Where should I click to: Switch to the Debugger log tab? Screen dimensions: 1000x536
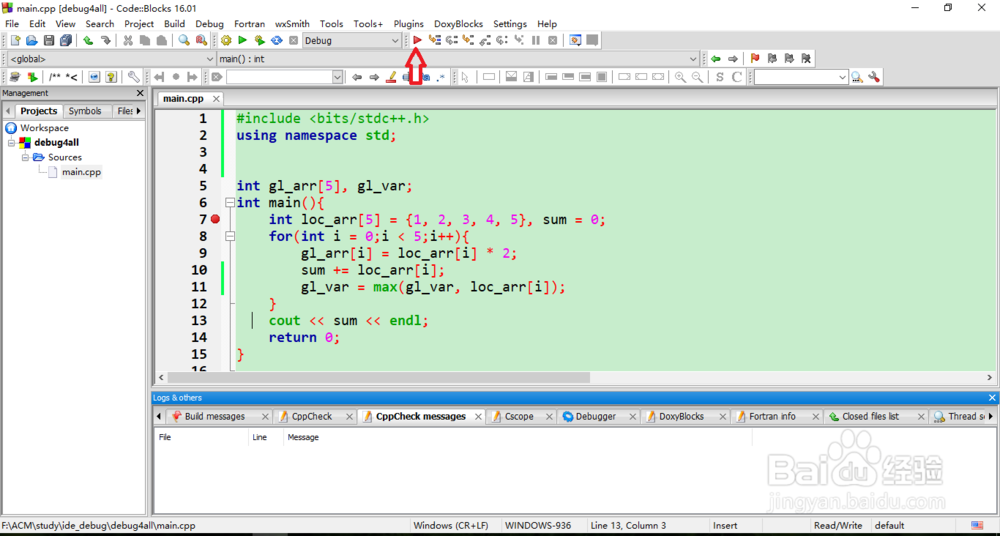pyautogui.click(x=596, y=417)
